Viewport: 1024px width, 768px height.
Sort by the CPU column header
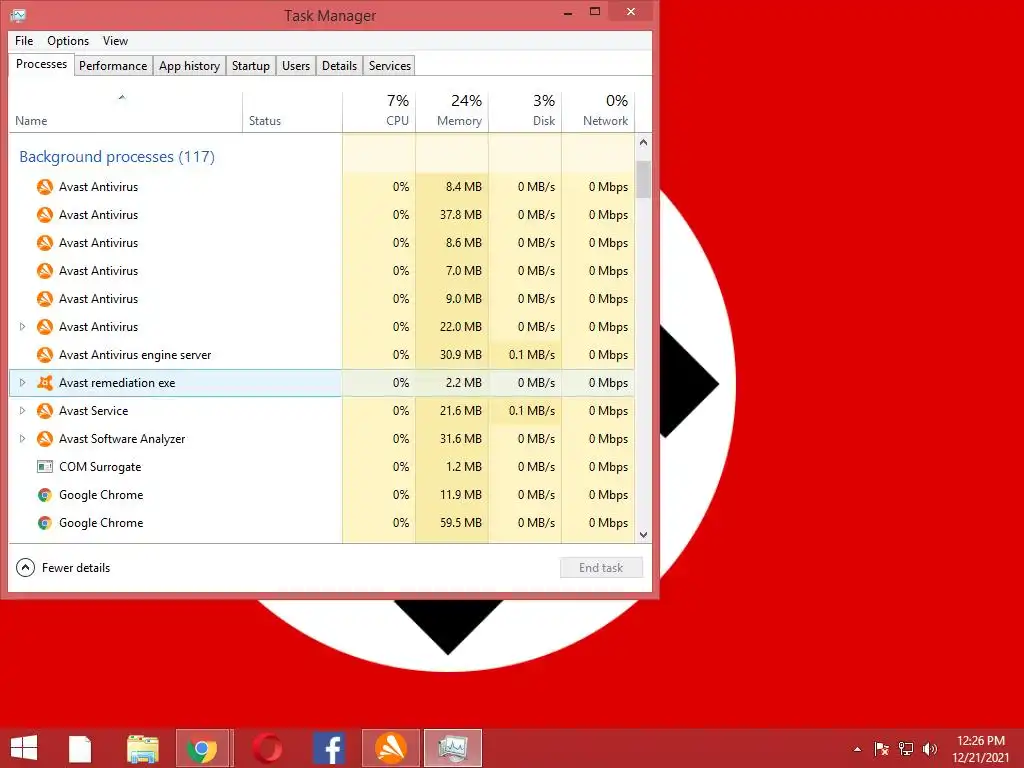click(x=379, y=112)
